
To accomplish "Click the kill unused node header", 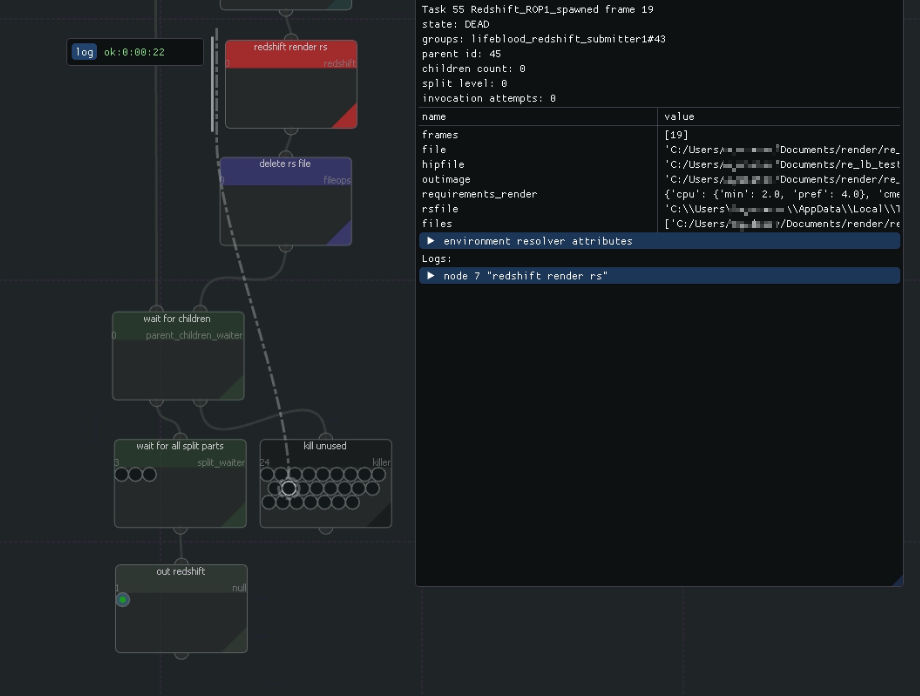I will [325, 446].
